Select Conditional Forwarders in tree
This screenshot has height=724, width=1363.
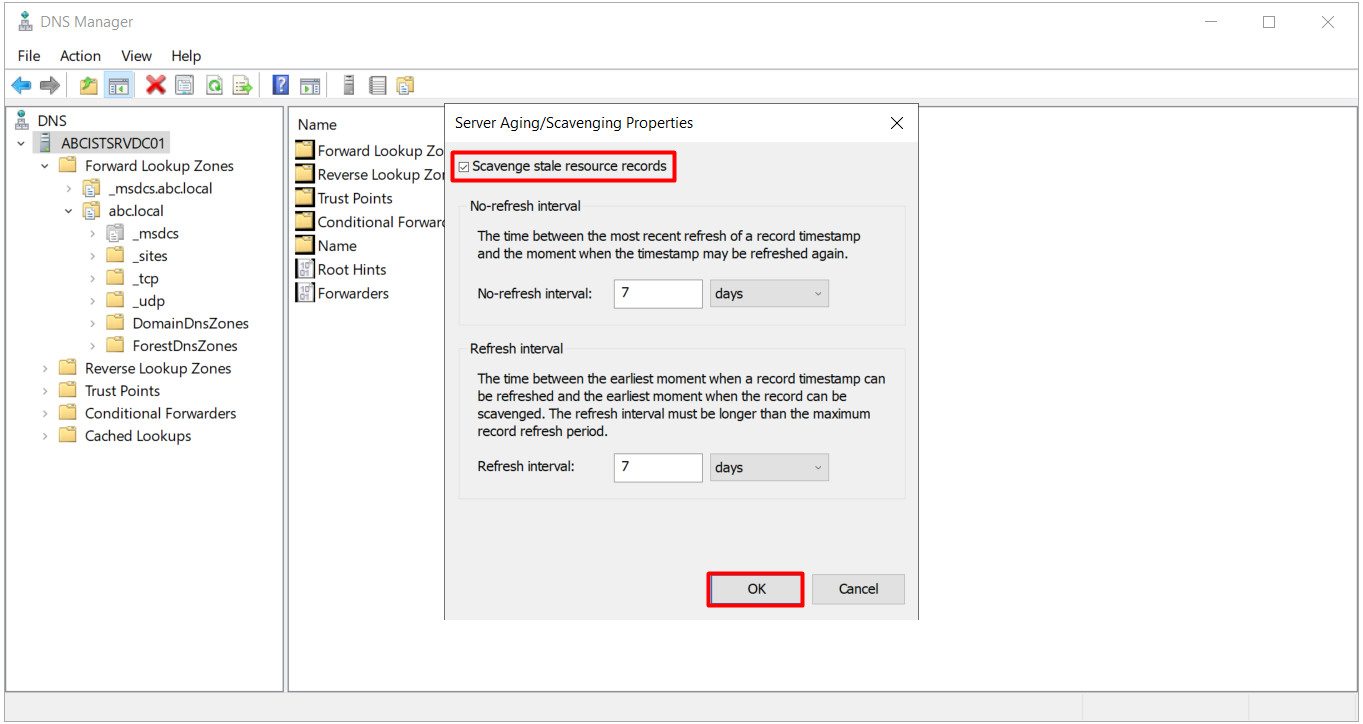(x=160, y=413)
